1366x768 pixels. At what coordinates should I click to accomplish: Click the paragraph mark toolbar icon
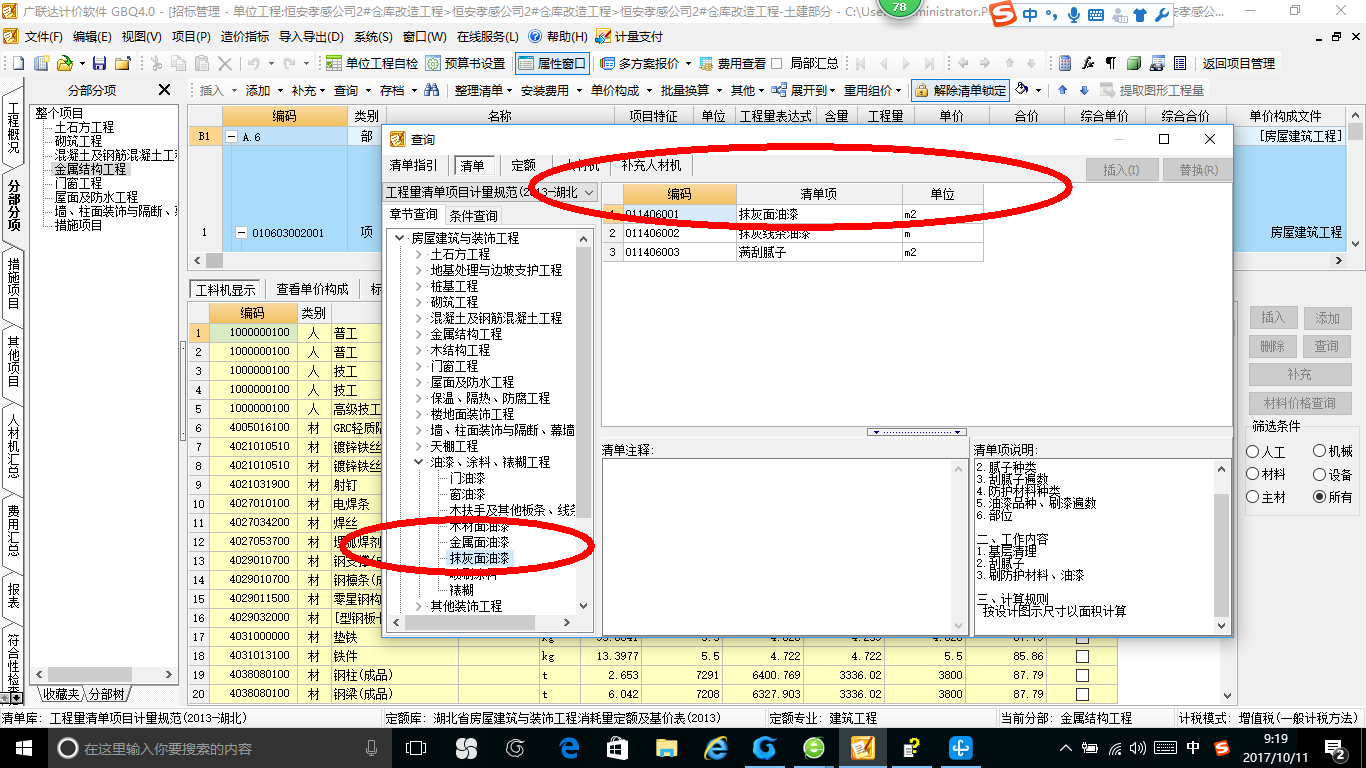1111,63
